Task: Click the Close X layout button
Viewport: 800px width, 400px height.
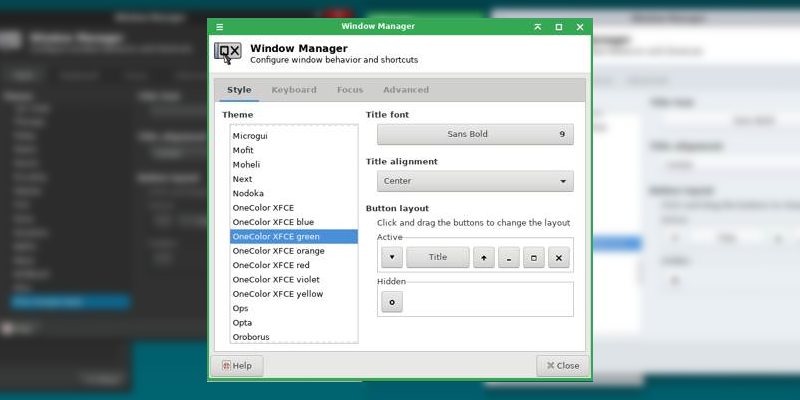Action: 559,258
